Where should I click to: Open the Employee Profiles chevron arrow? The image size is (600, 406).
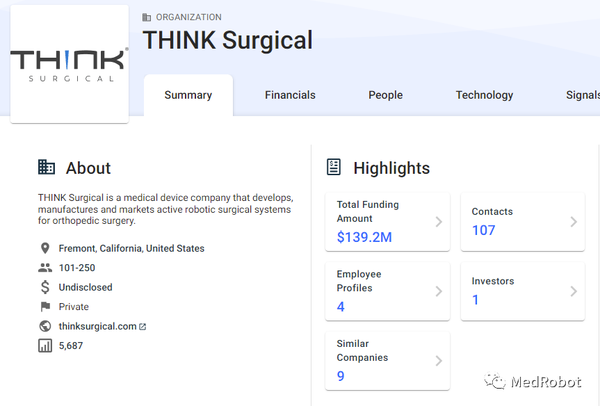[x=438, y=292]
